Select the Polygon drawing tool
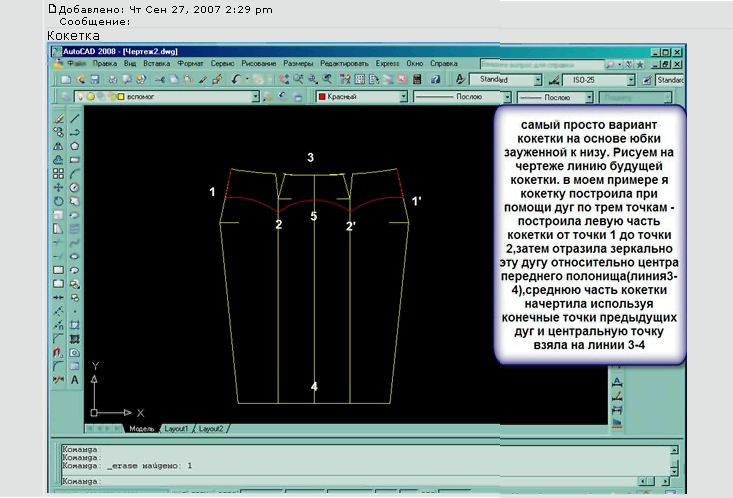733x498 pixels. click(x=73, y=145)
